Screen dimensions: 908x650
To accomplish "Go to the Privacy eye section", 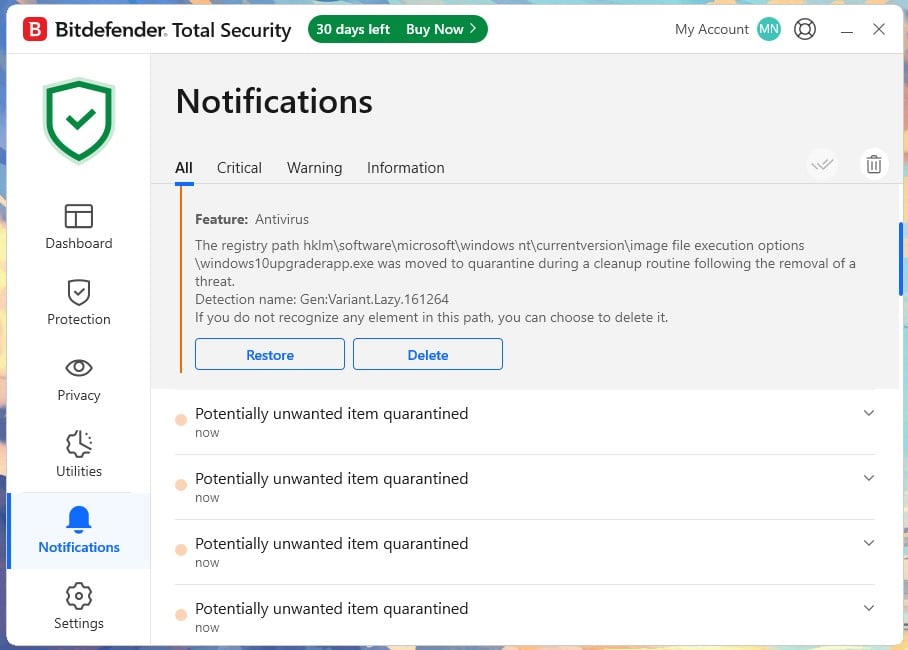I will coord(79,379).
